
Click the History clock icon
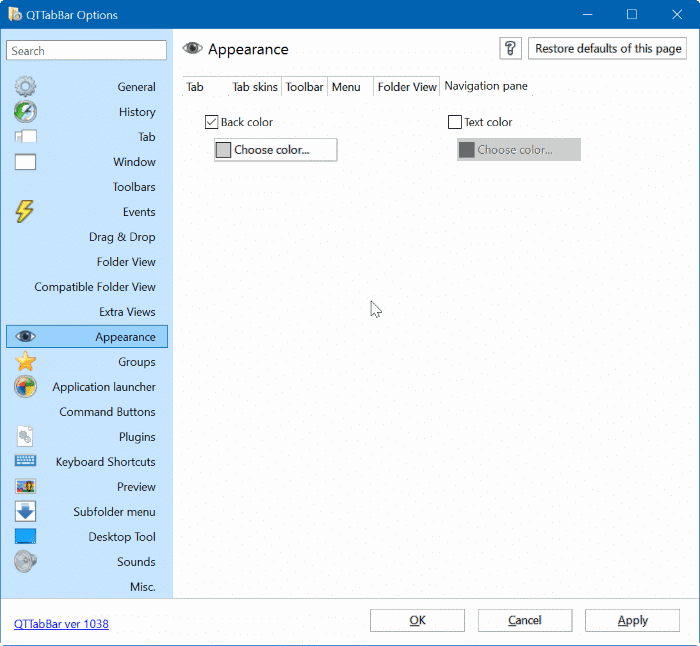pyautogui.click(x=25, y=112)
